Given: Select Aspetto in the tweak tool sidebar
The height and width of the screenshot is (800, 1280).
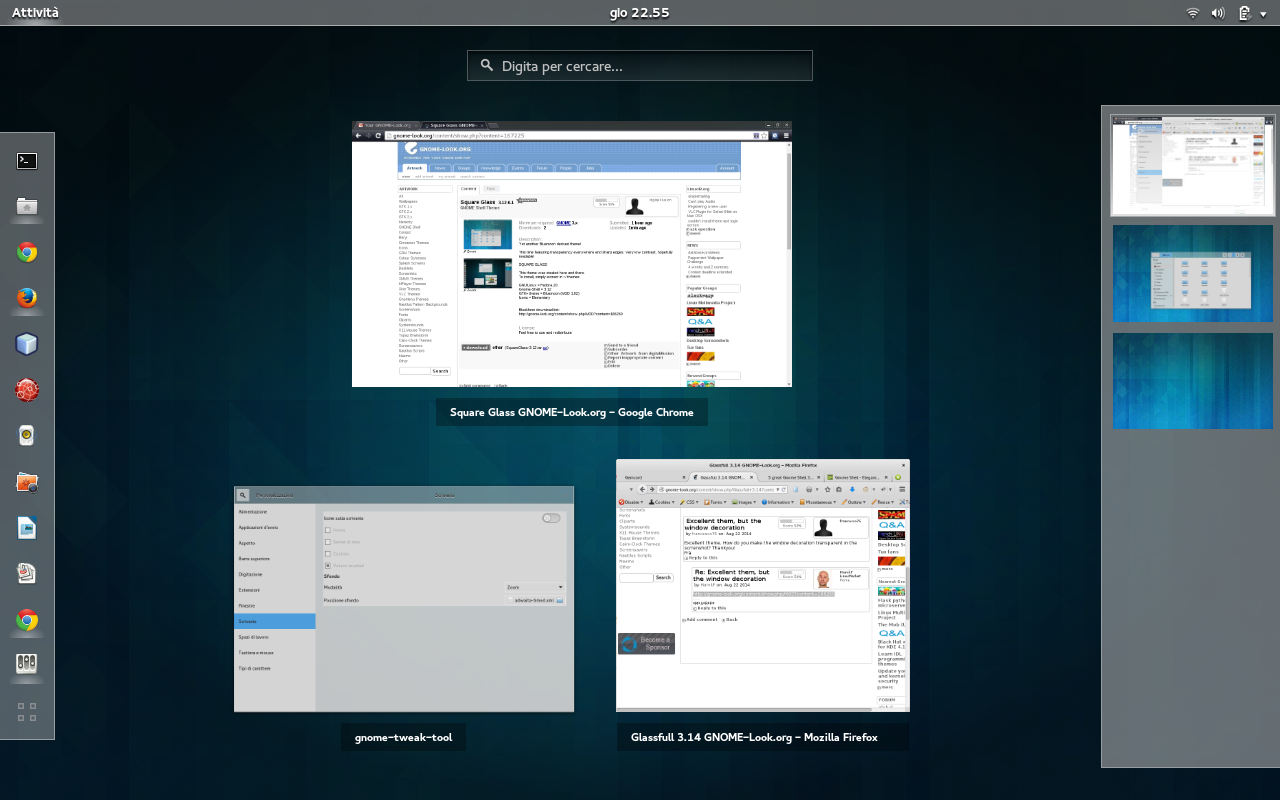Looking at the screenshot, I should pyautogui.click(x=275, y=543).
